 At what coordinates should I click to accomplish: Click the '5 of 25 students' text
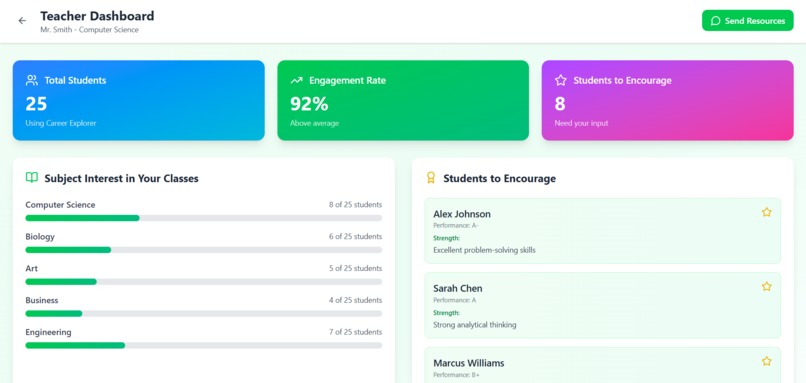tap(355, 268)
